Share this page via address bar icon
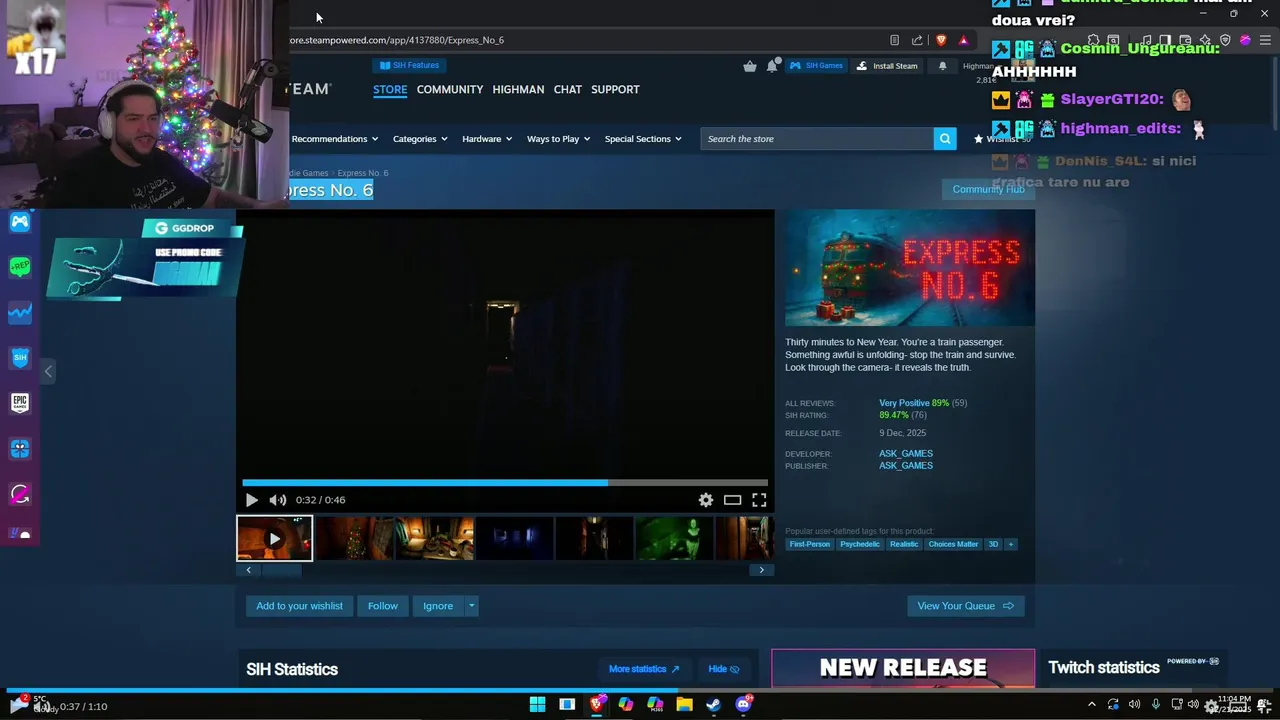 tap(917, 40)
